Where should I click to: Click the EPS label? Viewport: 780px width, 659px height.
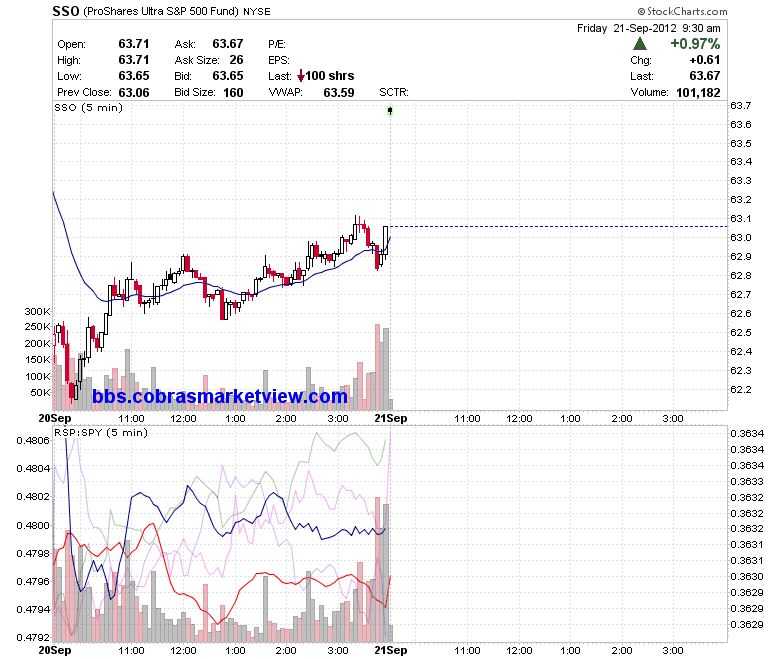279,60
